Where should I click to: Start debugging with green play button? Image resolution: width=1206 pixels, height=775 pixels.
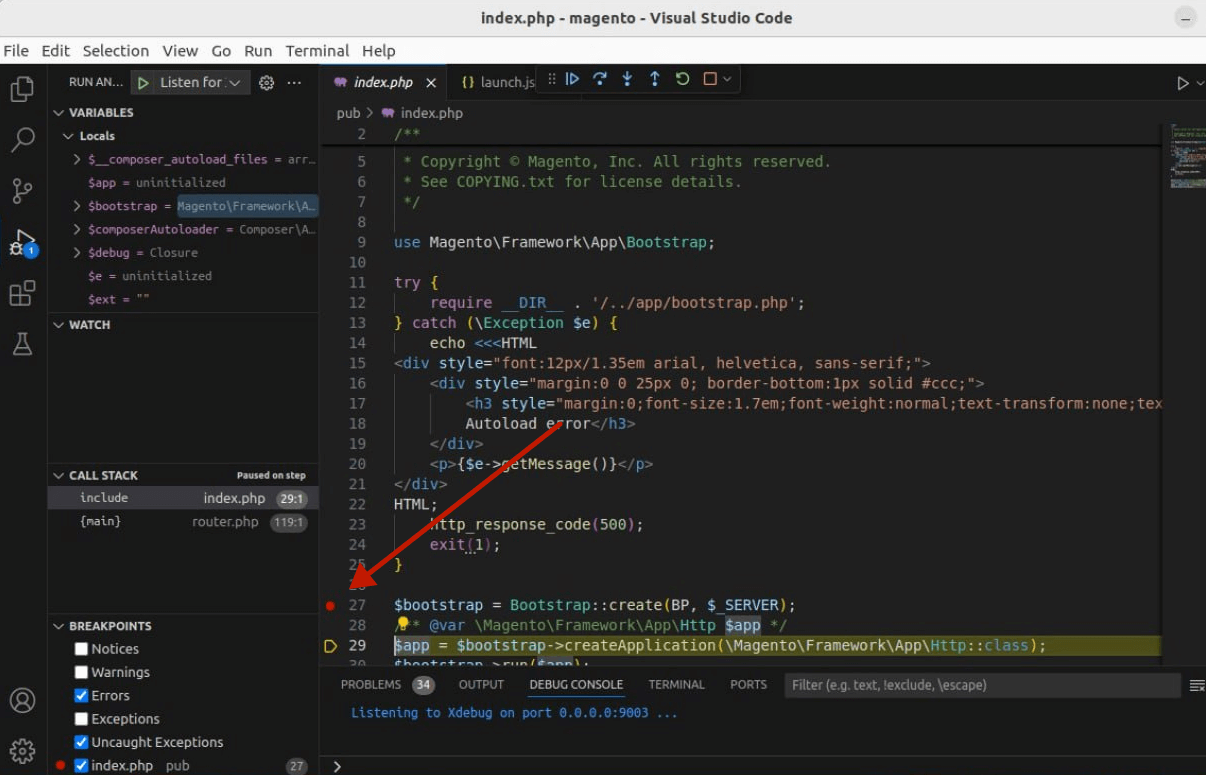tap(144, 83)
